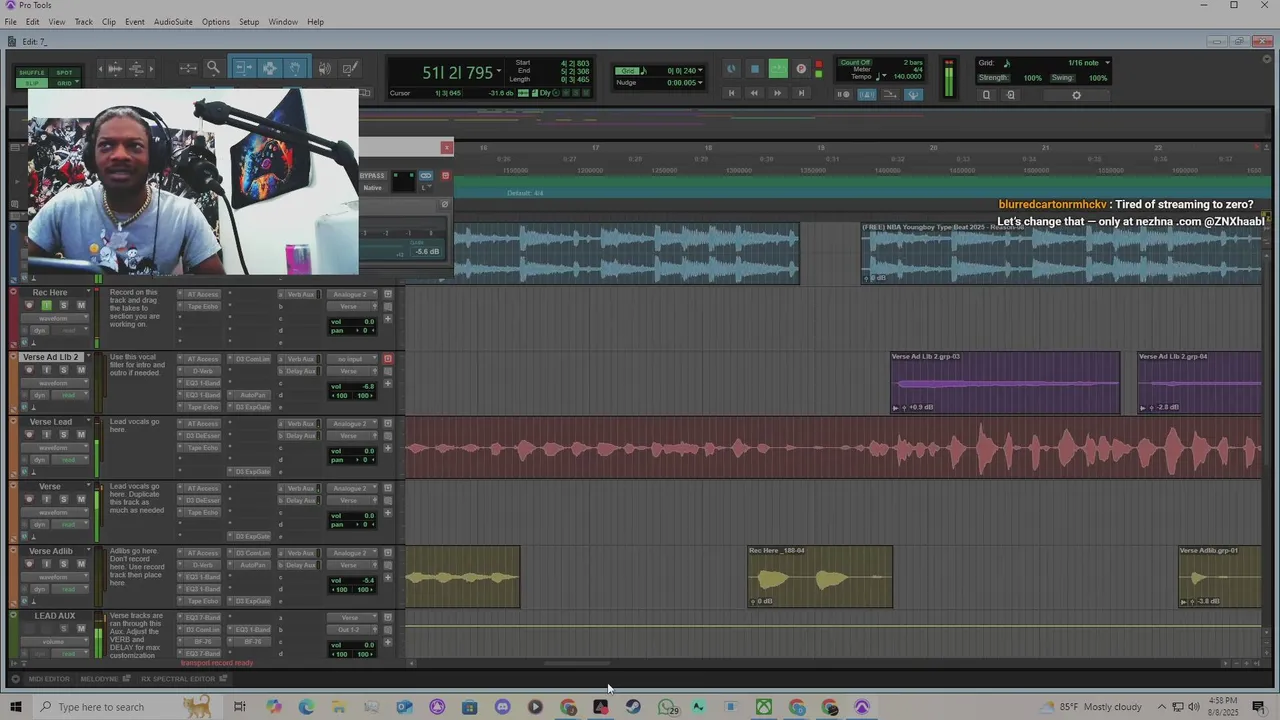Select the Zoomer magnifier tool
Viewport: 1280px width, 720px height.
coord(213,68)
